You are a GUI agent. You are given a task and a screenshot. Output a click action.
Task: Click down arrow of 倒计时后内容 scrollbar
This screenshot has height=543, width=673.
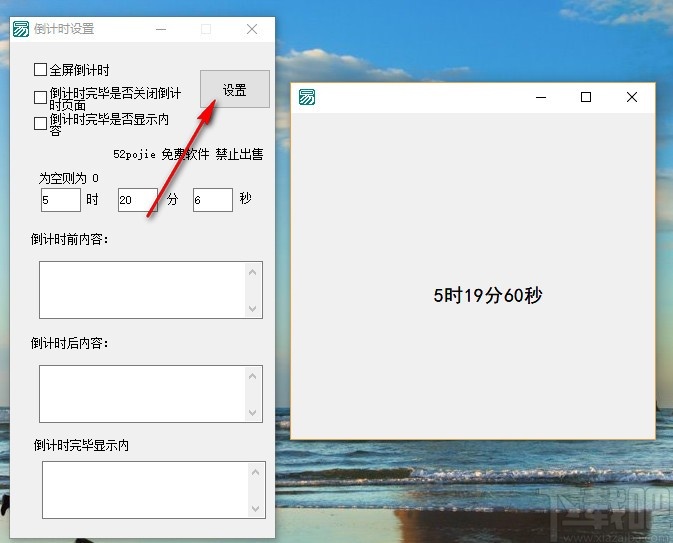pyautogui.click(x=253, y=413)
